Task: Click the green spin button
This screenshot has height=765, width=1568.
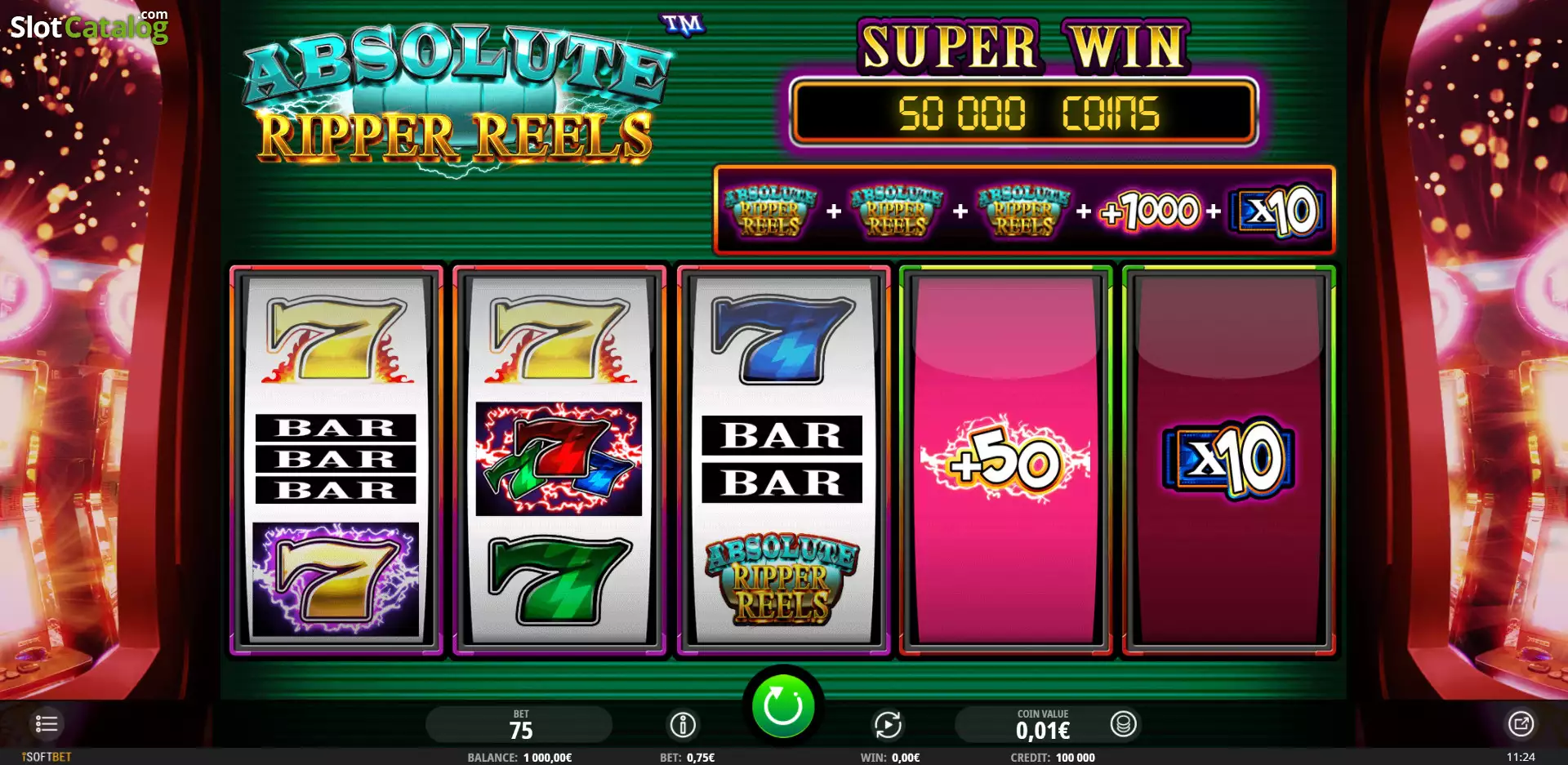Action: pyautogui.click(x=782, y=705)
